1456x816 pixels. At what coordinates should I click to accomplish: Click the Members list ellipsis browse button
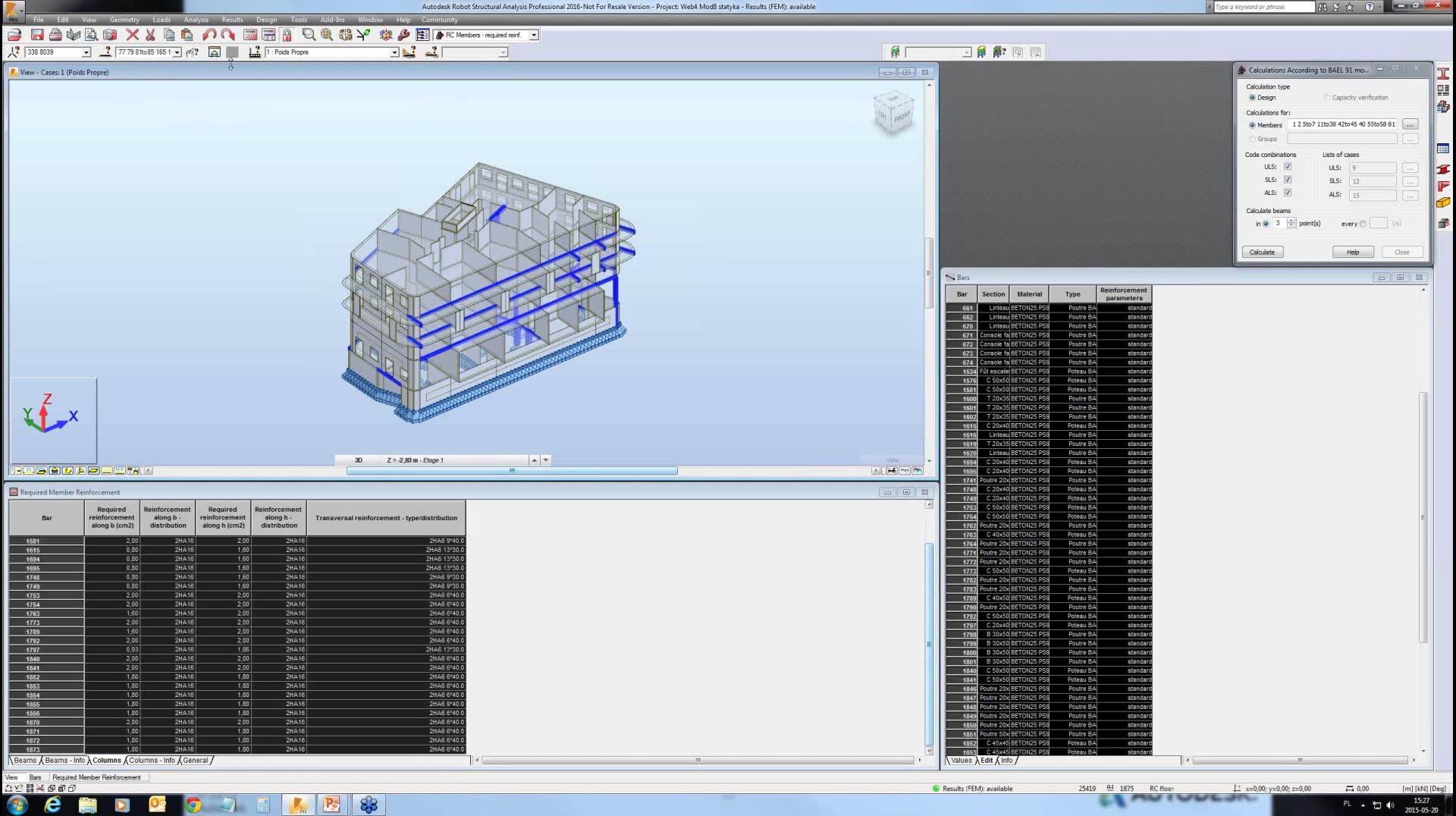[1410, 124]
